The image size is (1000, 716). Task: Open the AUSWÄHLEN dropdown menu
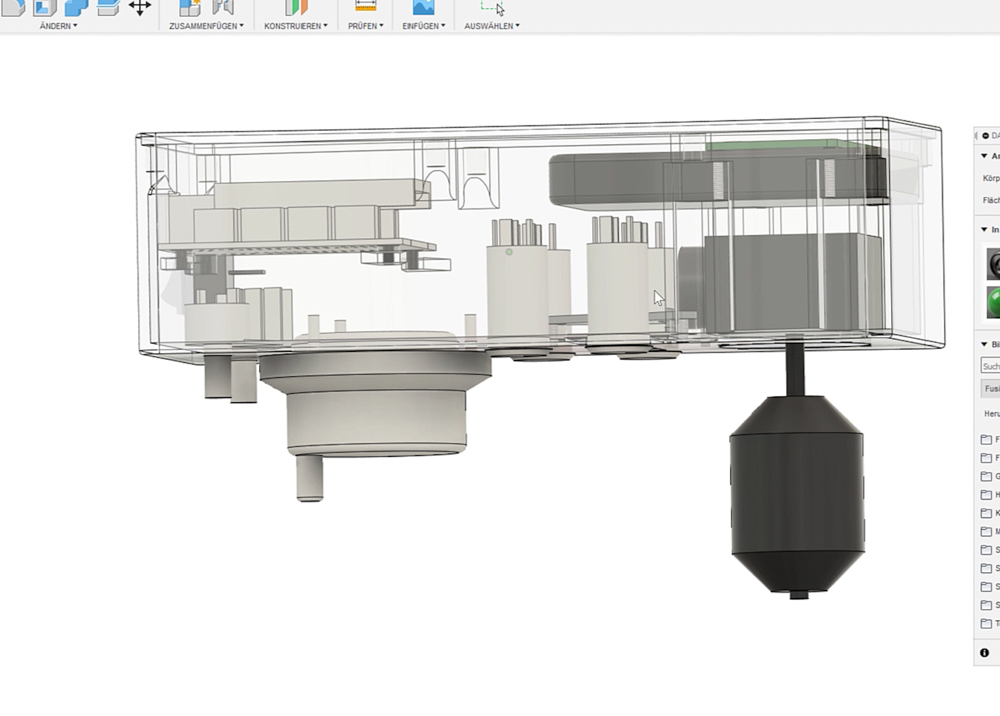click(x=492, y=26)
